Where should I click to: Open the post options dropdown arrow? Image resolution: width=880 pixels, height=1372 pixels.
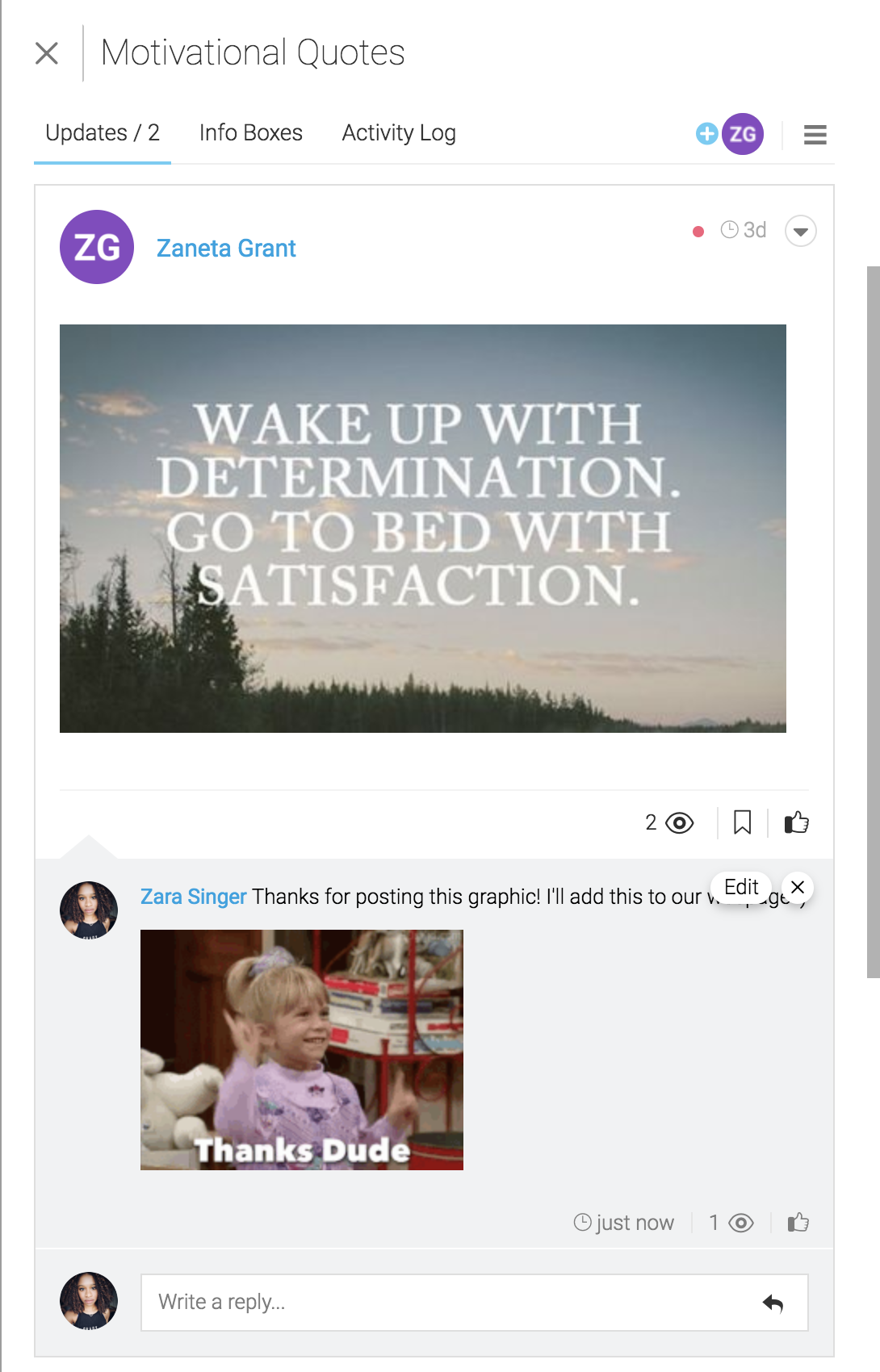click(x=800, y=231)
